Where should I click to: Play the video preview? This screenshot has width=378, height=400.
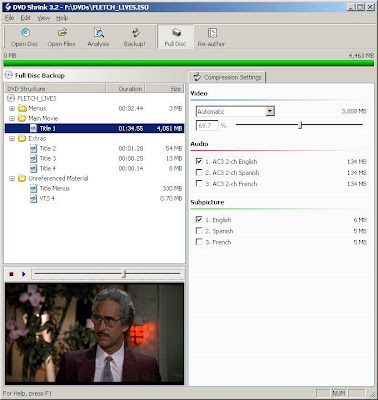click(23, 274)
